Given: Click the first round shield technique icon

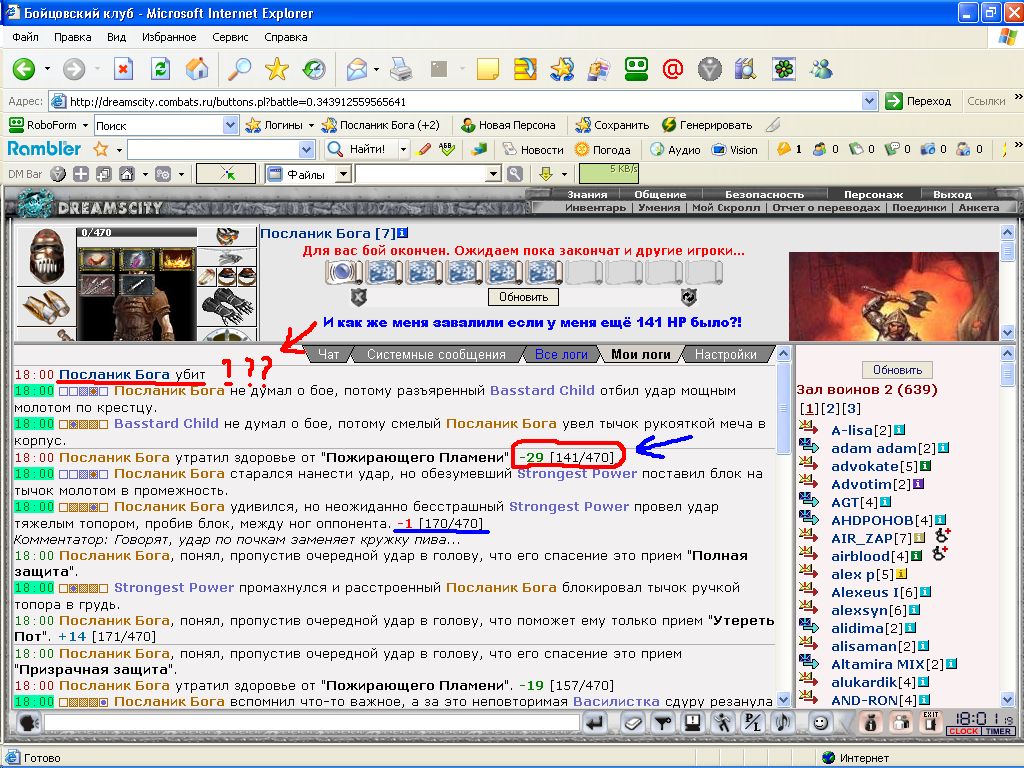Looking at the screenshot, I should coord(342,272).
